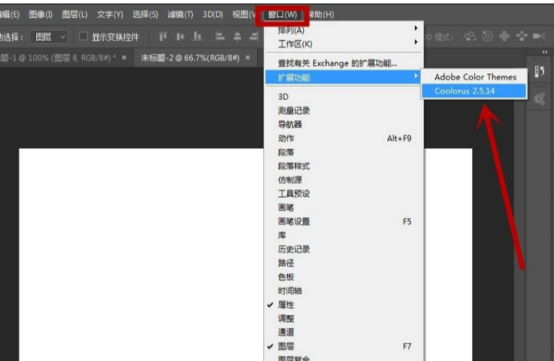Open the 图像(I) menu

41,14
